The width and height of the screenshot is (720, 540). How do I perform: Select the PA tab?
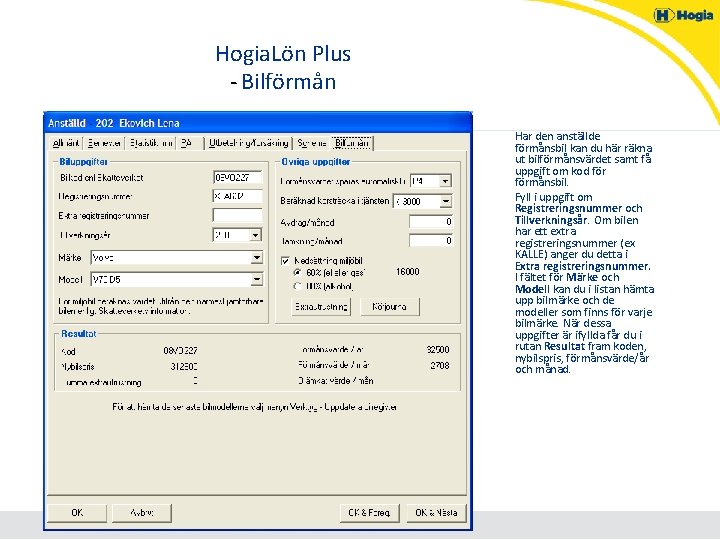click(x=188, y=143)
